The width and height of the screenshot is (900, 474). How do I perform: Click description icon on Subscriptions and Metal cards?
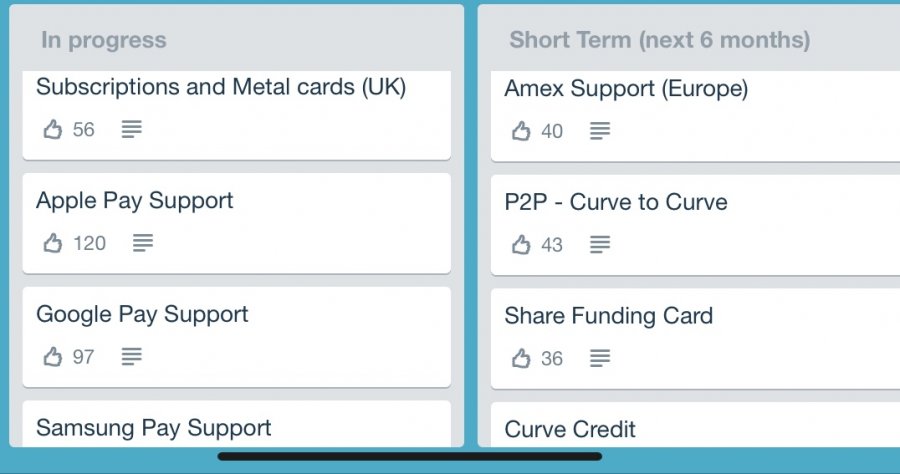click(132, 129)
